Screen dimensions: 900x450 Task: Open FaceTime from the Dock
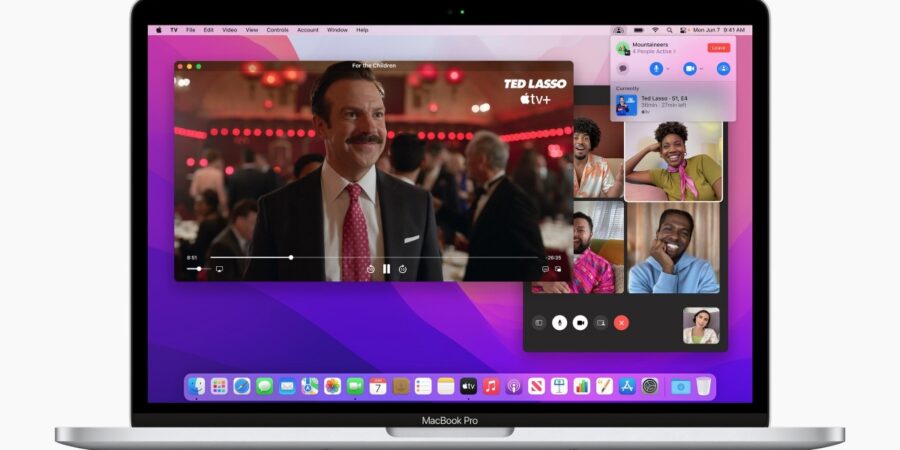click(x=355, y=386)
